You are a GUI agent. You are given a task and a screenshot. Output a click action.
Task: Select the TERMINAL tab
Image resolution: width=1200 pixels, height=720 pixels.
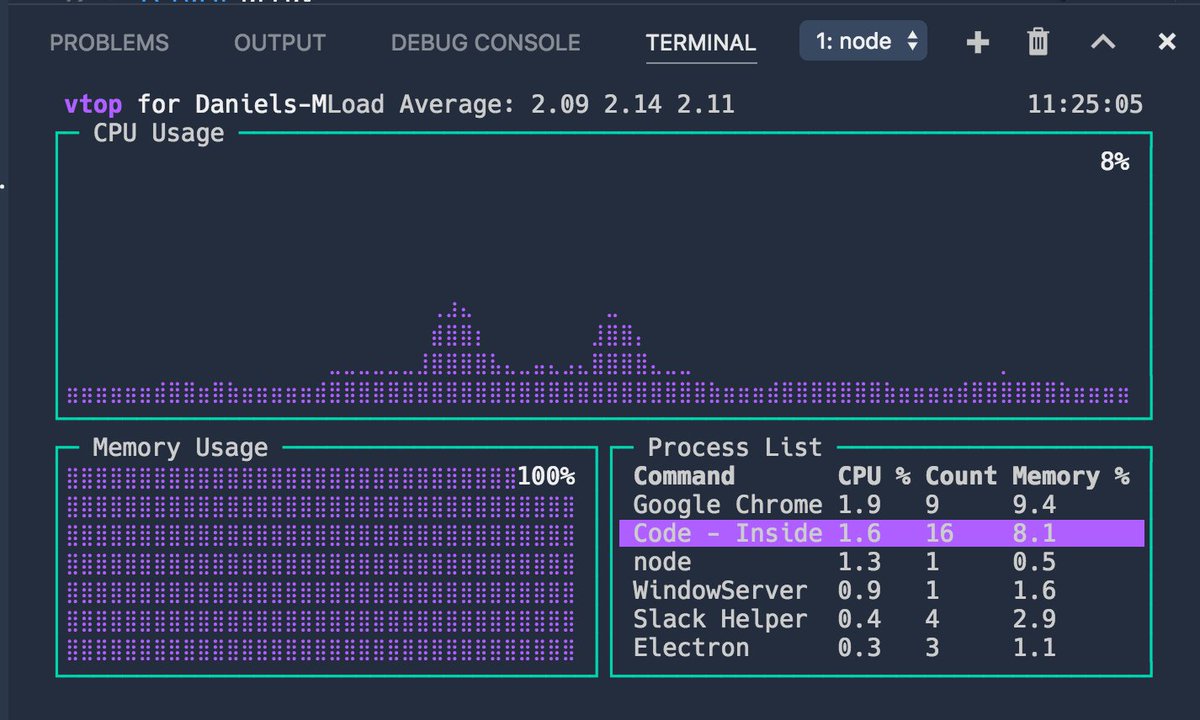click(701, 43)
